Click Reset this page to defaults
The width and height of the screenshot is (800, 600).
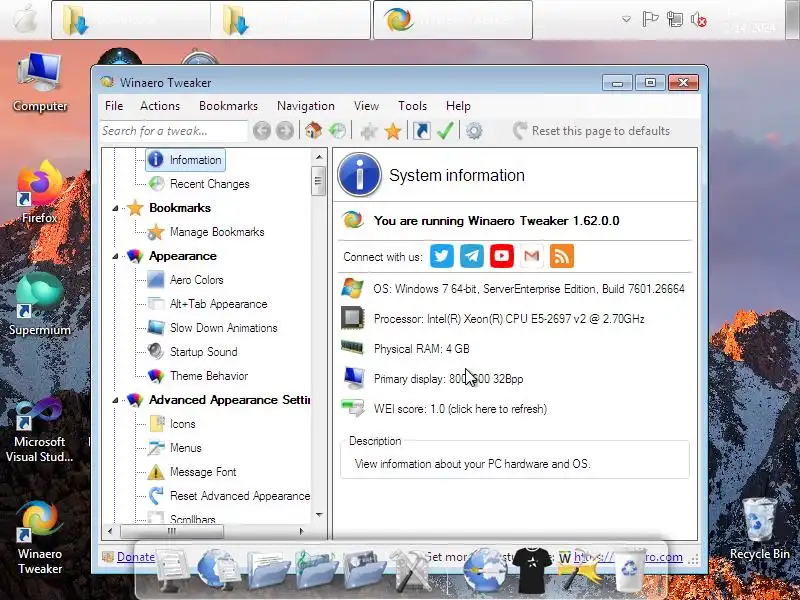[x=591, y=131]
